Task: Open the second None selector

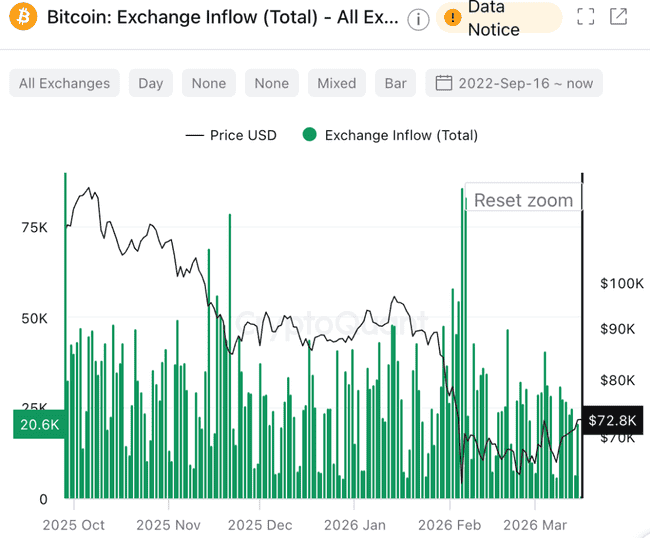Action: pos(271,83)
